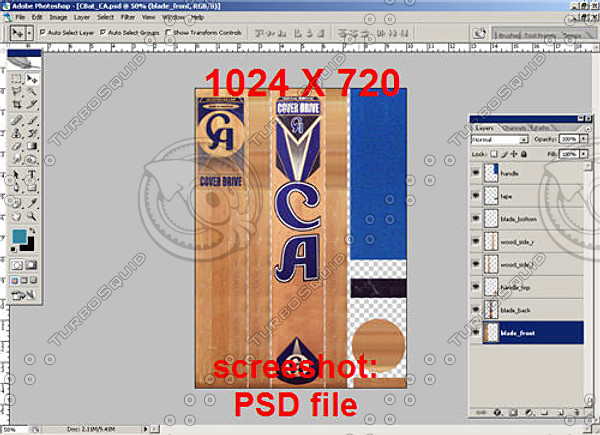Switch to Quick Mask mode button

31,265
